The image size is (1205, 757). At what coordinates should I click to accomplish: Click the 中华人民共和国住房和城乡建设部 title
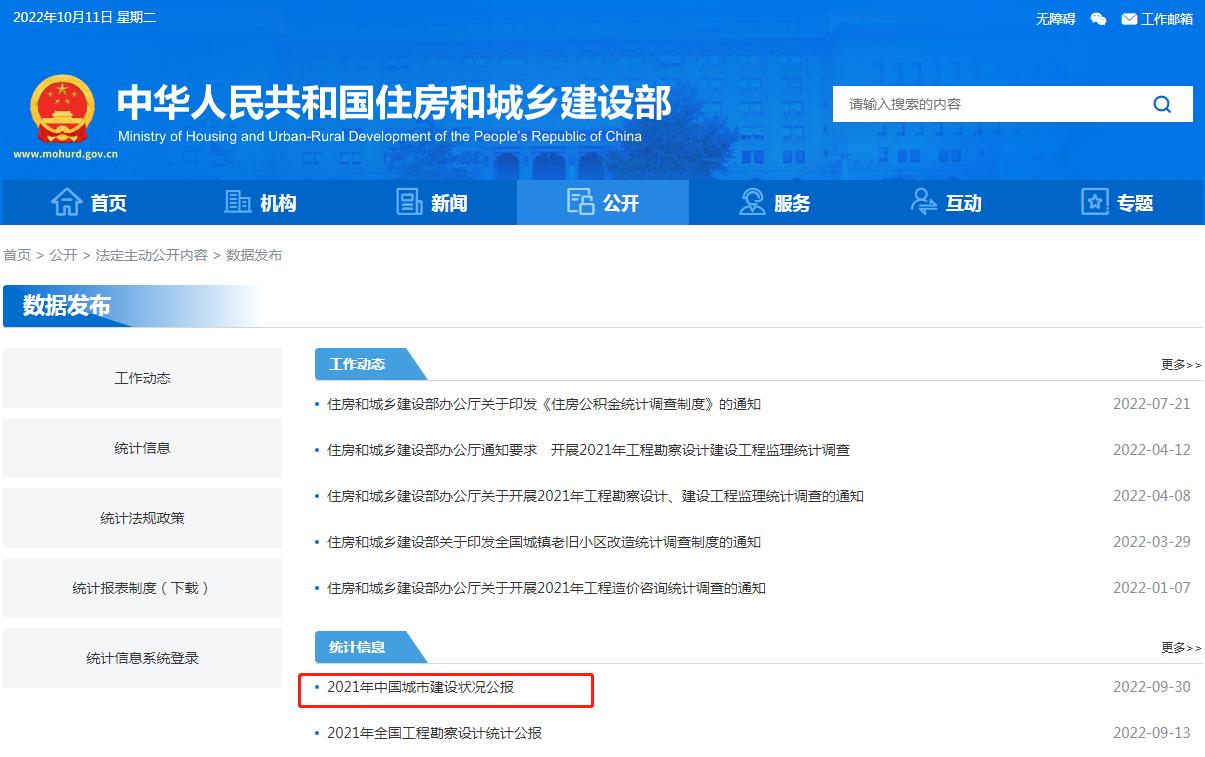tap(394, 103)
